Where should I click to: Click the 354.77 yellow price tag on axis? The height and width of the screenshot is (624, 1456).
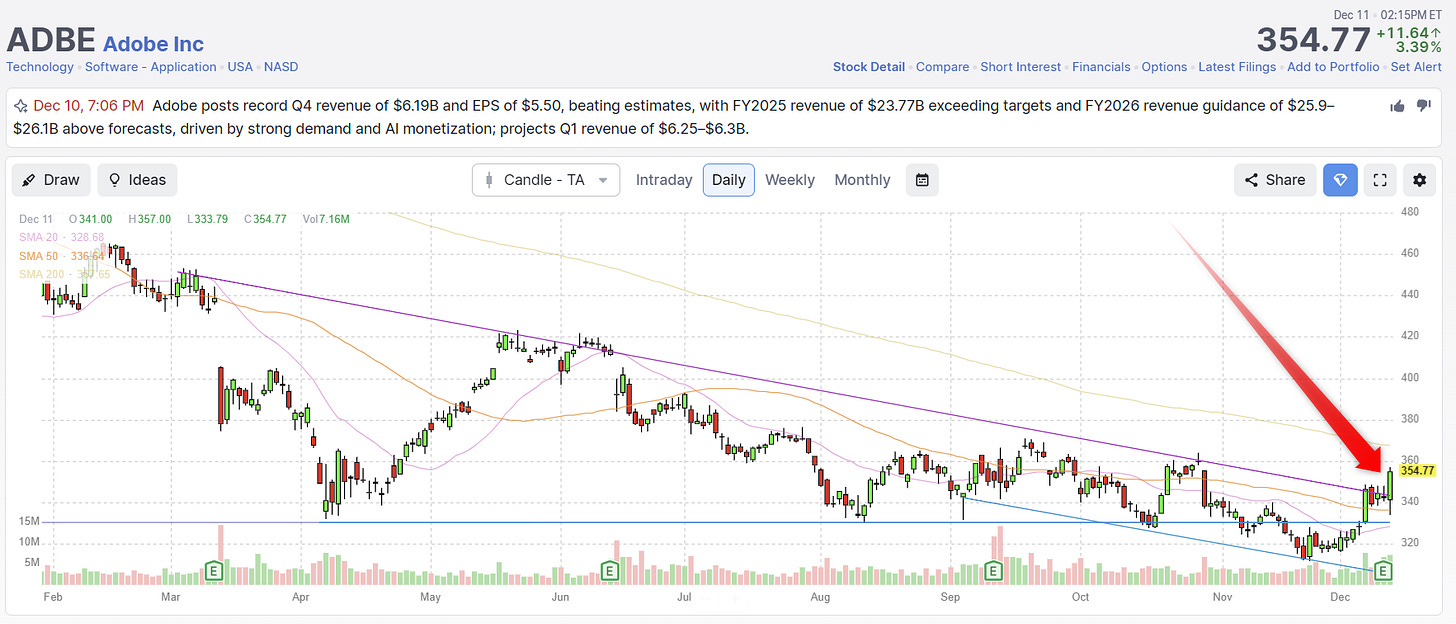coord(1417,470)
